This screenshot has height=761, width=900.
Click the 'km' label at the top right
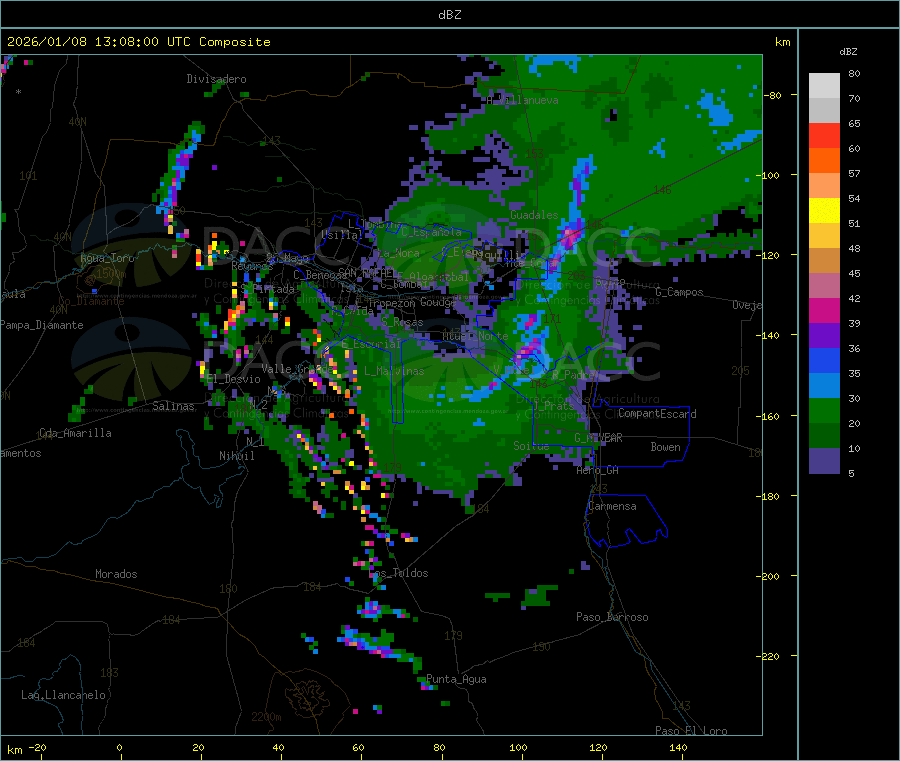782,42
